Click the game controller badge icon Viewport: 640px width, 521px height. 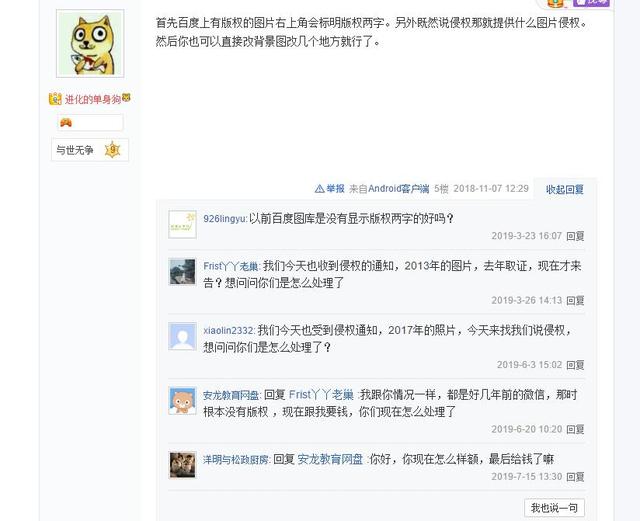pos(66,122)
